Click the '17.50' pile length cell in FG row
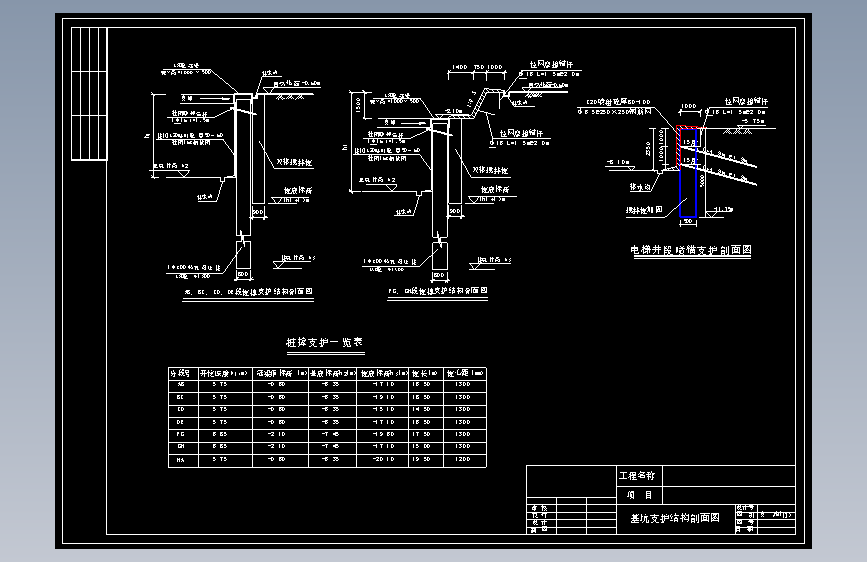This screenshot has height=562, width=867. point(421,434)
